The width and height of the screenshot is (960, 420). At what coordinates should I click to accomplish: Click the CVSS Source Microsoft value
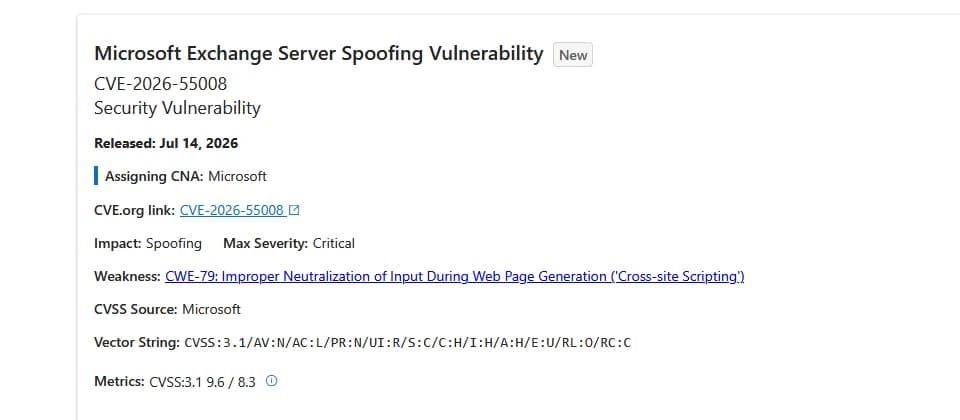click(211, 310)
